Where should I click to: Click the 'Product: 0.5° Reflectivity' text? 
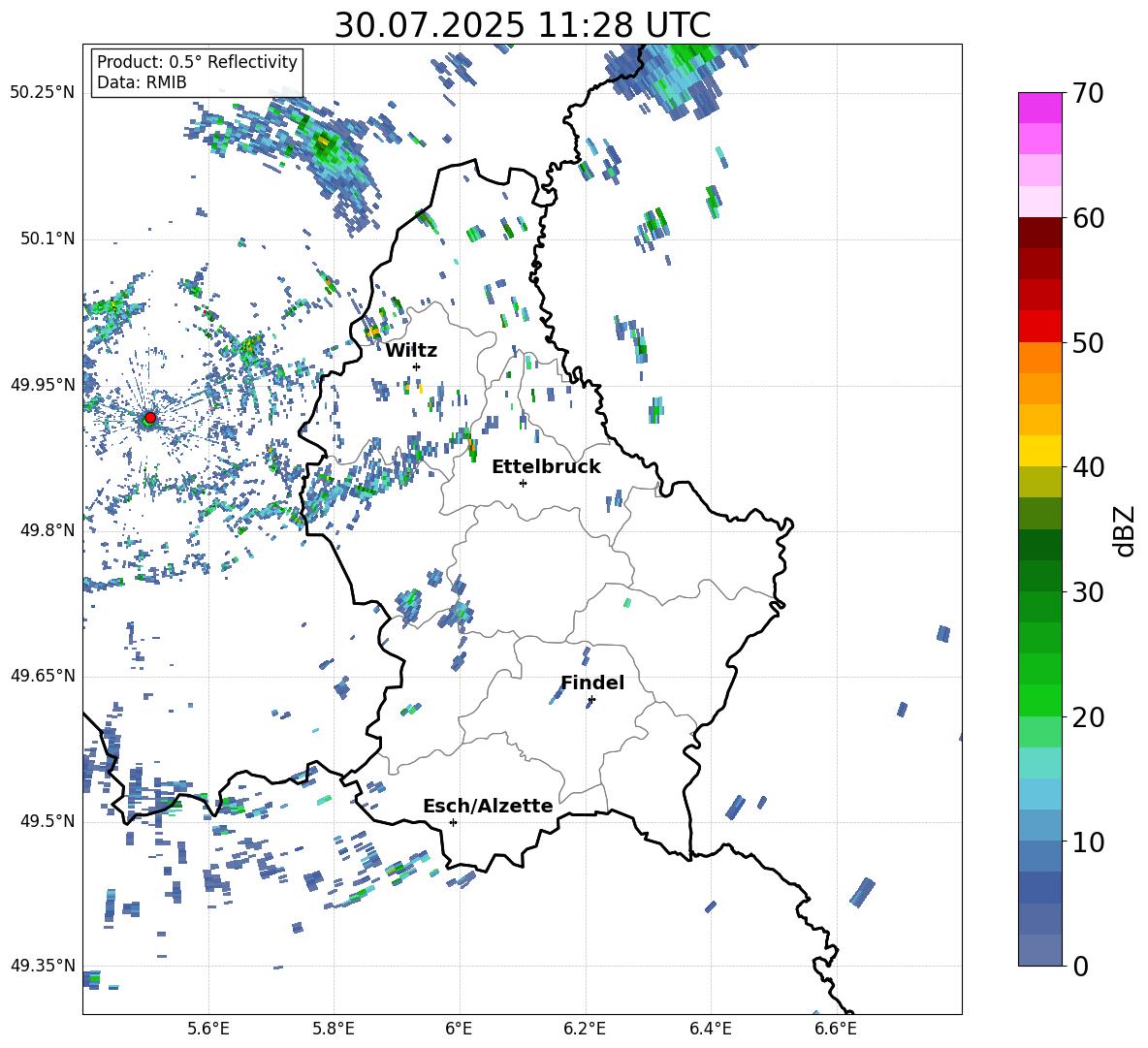197,62
